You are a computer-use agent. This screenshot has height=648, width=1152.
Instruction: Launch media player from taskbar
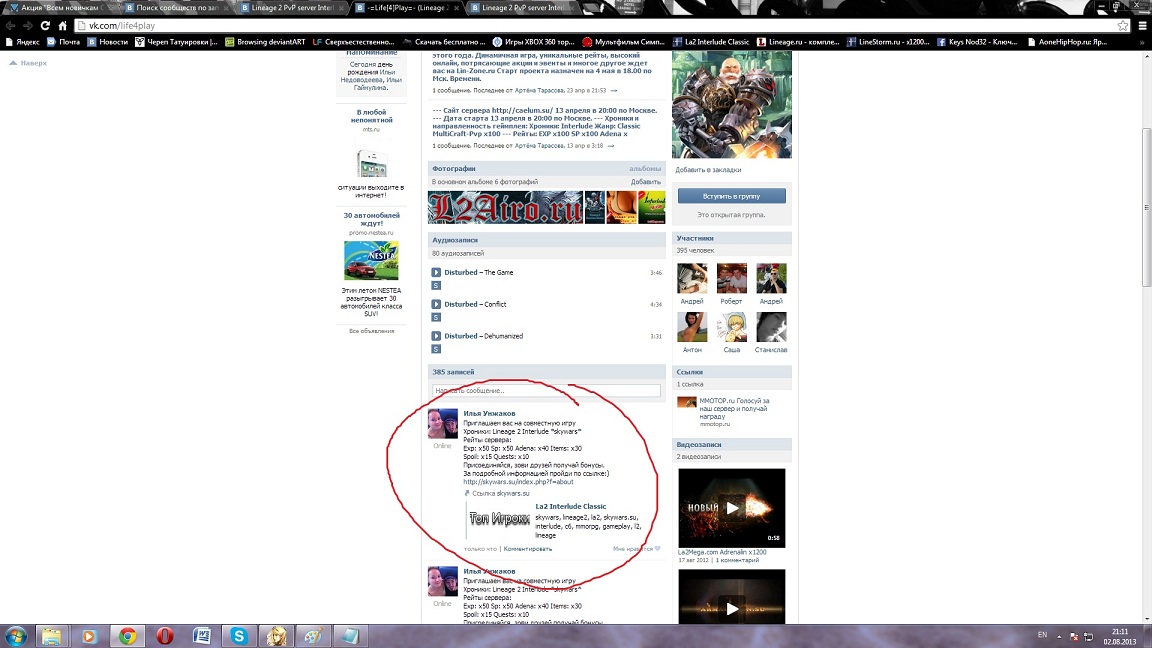pyautogui.click(x=89, y=636)
